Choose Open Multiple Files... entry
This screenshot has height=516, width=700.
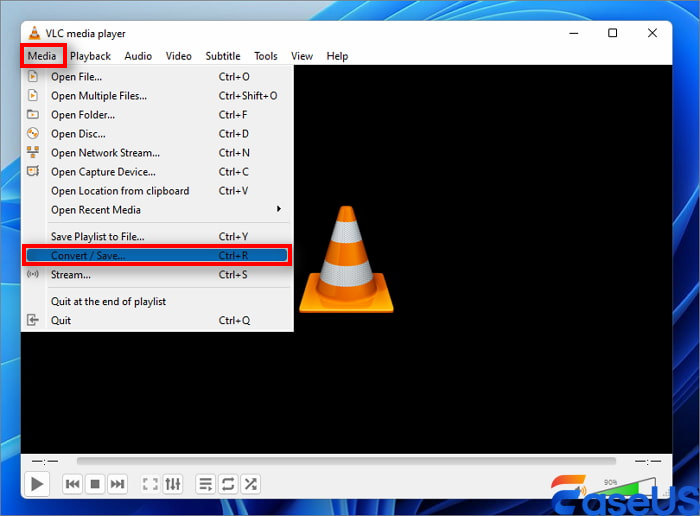pyautogui.click(x=157, y=96)
